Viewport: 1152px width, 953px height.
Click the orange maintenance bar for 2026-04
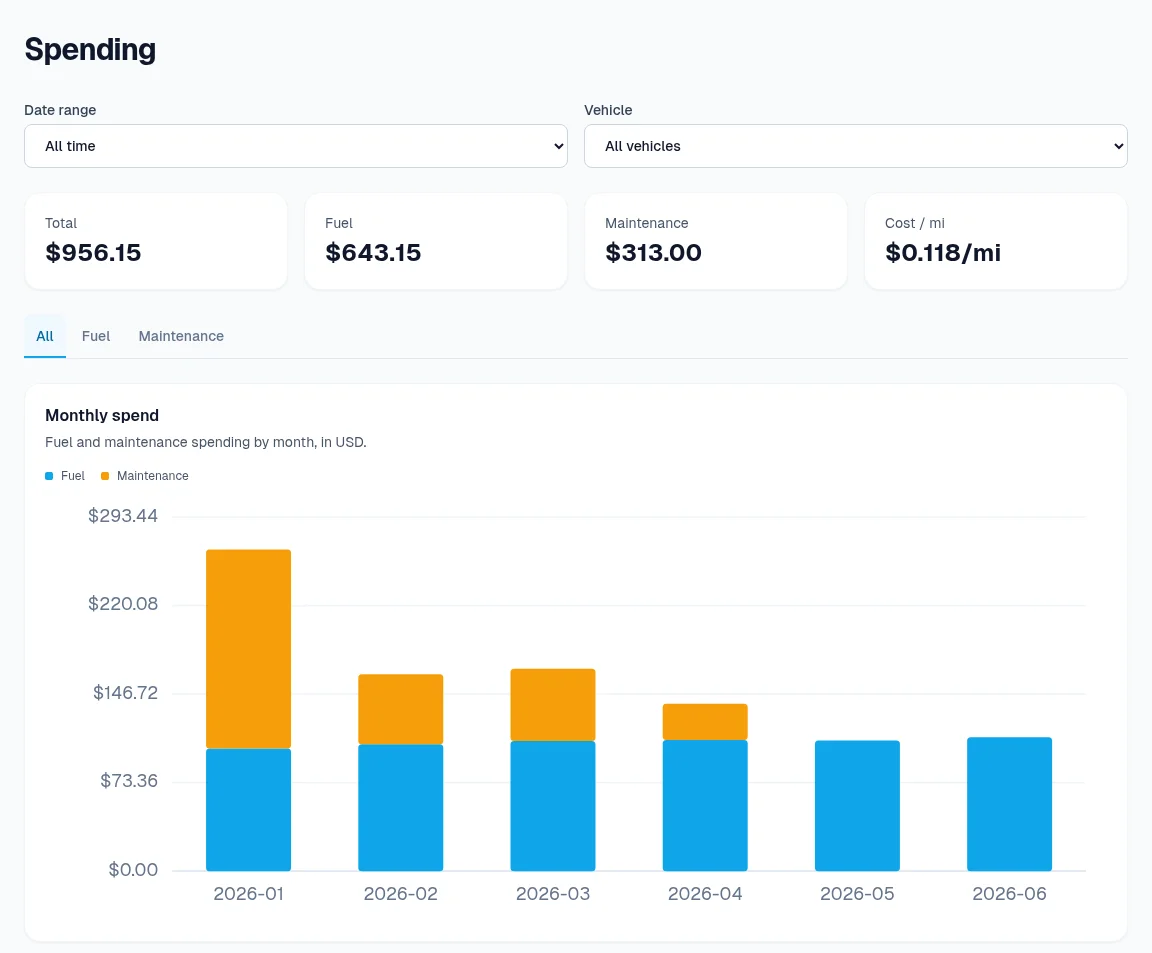[705, 722]
